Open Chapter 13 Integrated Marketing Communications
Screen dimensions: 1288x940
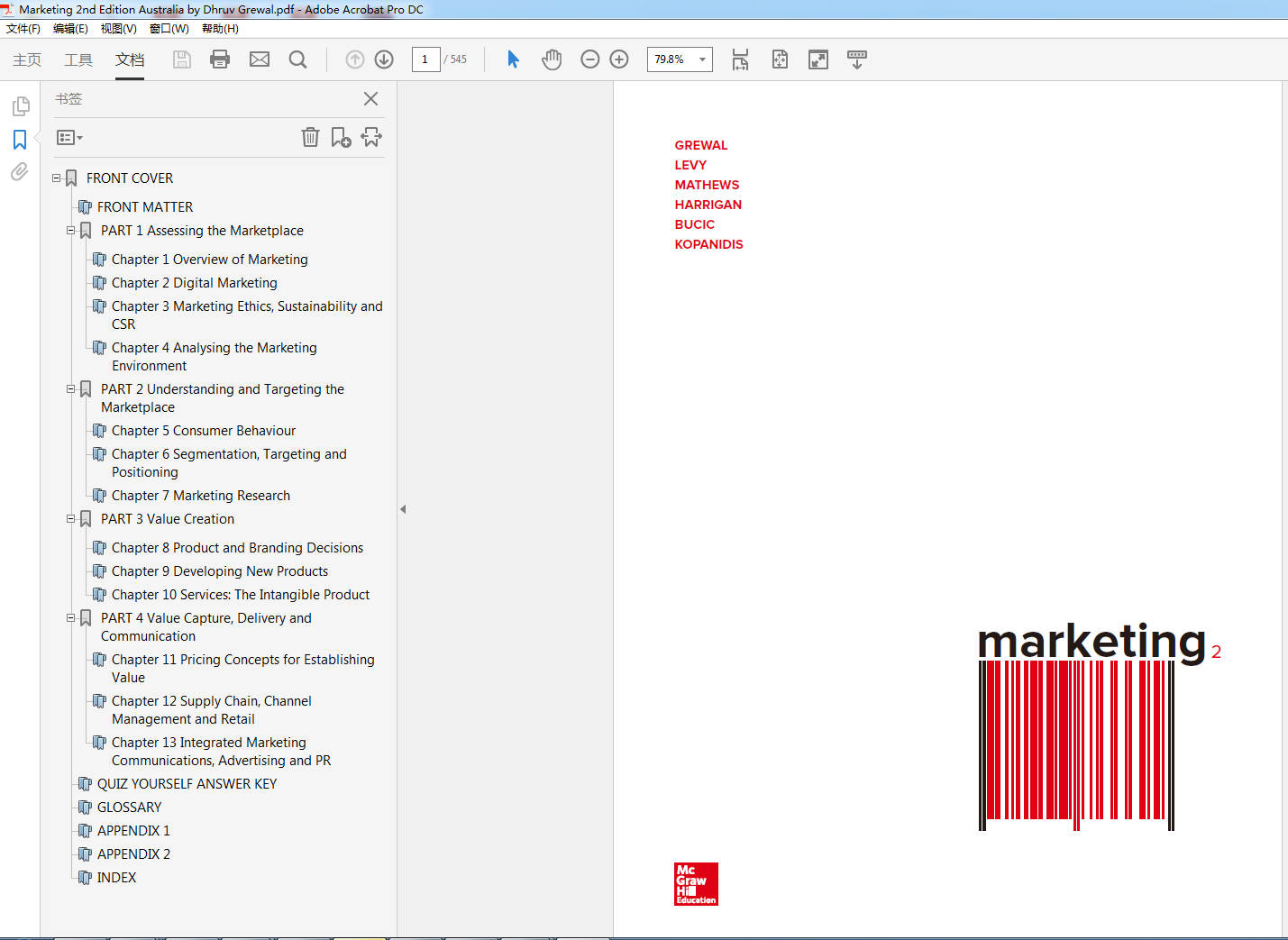(222, 752)
